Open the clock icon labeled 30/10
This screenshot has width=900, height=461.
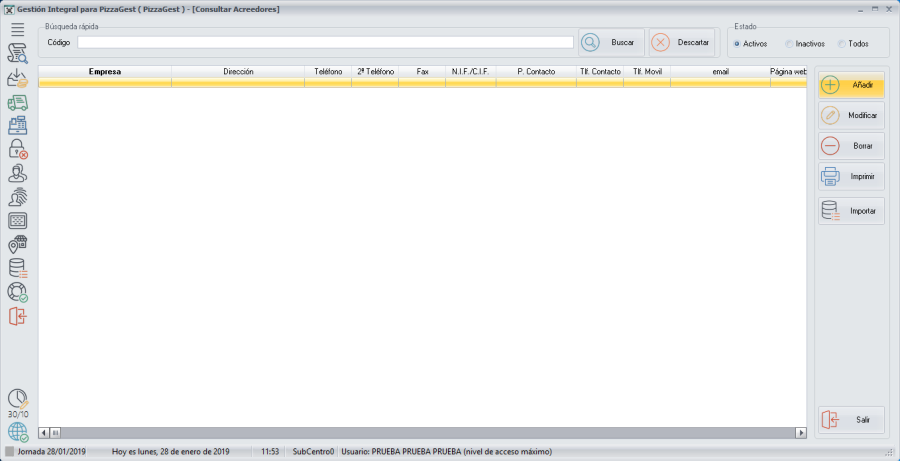[17, 399]
